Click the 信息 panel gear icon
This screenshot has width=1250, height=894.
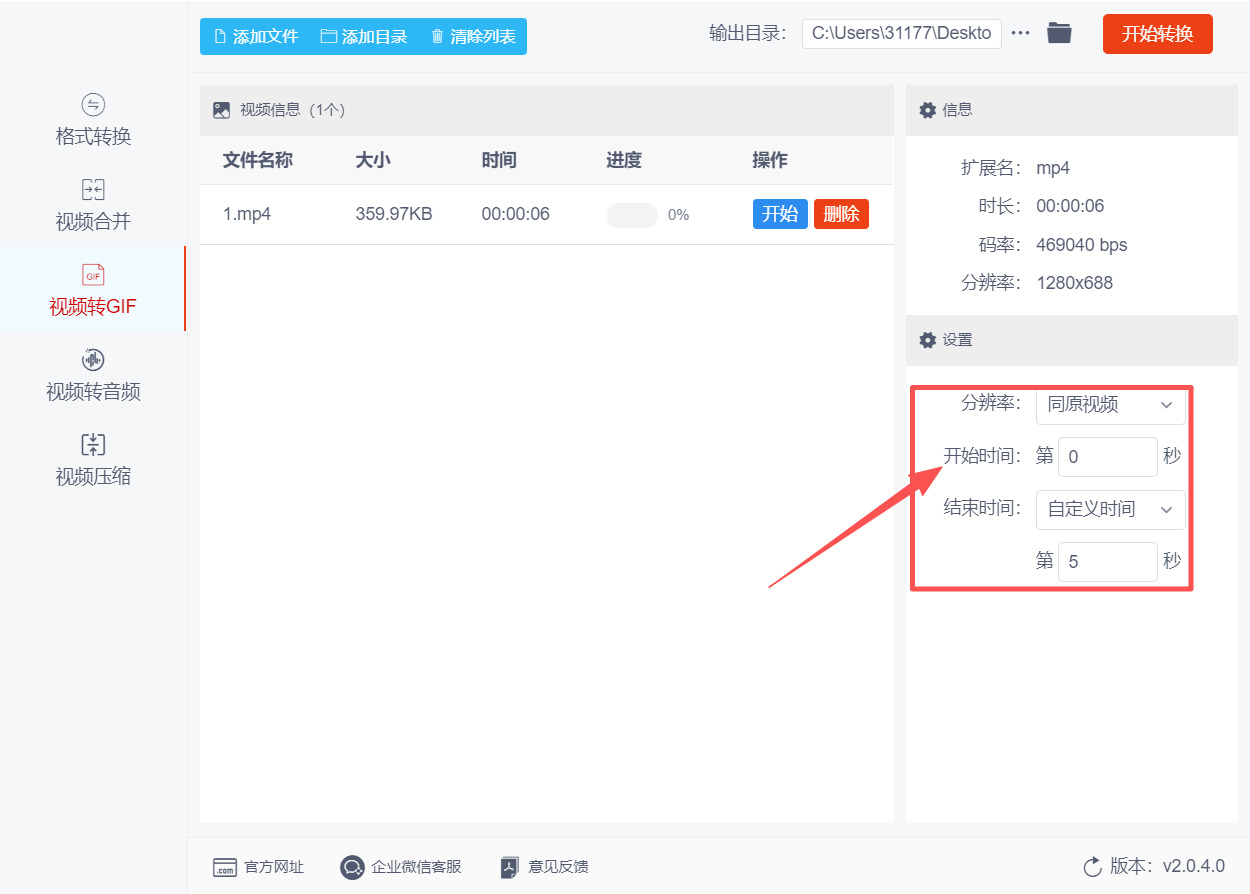pos(928,110)
